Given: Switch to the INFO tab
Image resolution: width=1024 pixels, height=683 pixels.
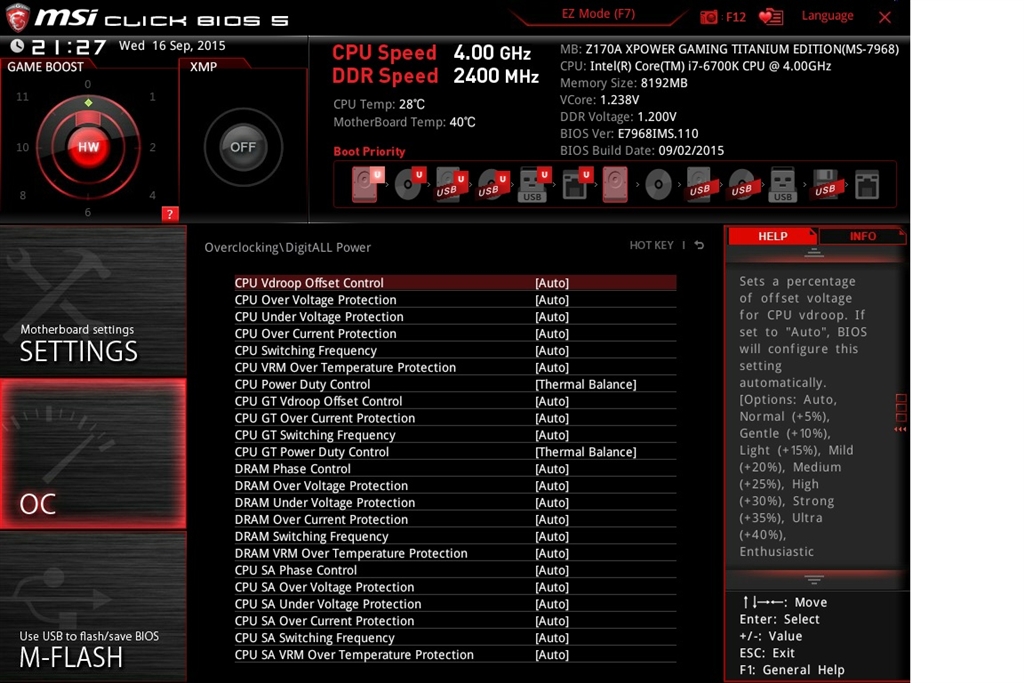Looking at the screenshot, I should pyautogui.click(x=862, y=236).
